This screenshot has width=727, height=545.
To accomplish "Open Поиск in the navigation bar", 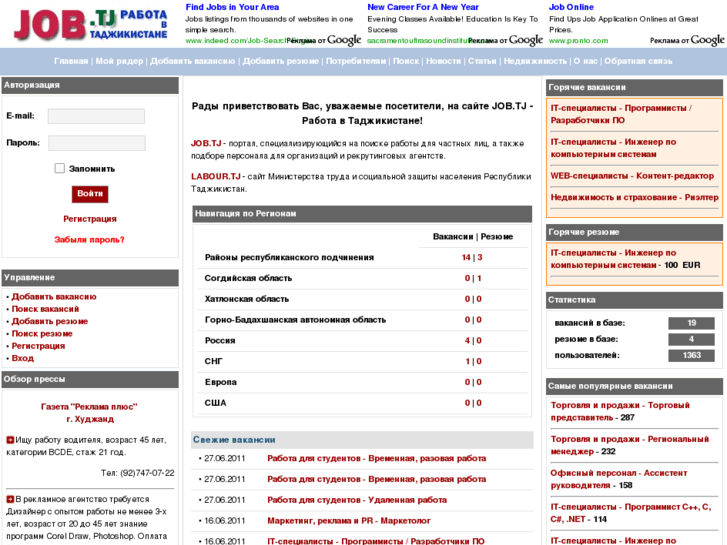I will pyautogui.click(x=406, y=61).
